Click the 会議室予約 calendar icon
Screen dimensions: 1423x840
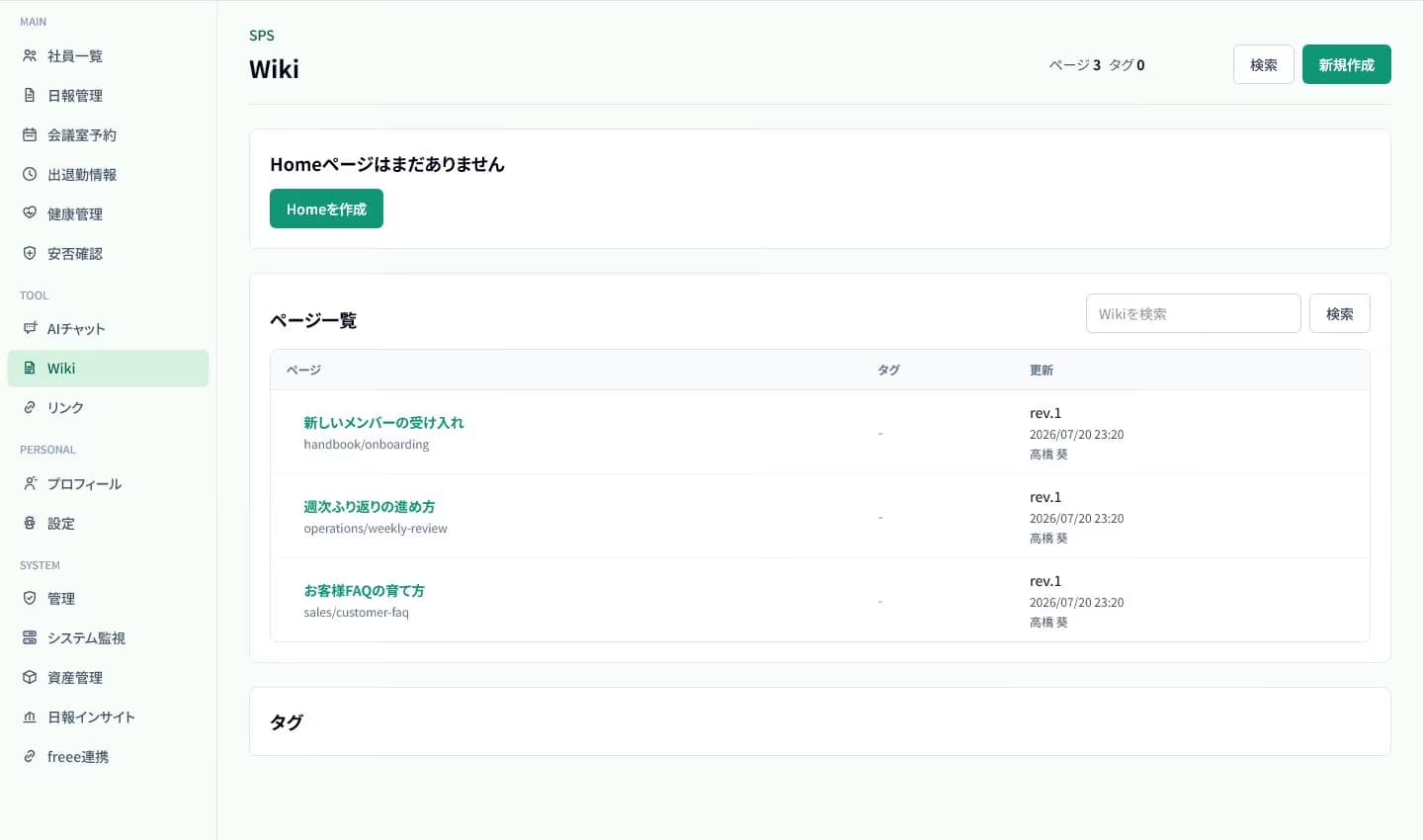pyautogui.click(x=30, y=134)
